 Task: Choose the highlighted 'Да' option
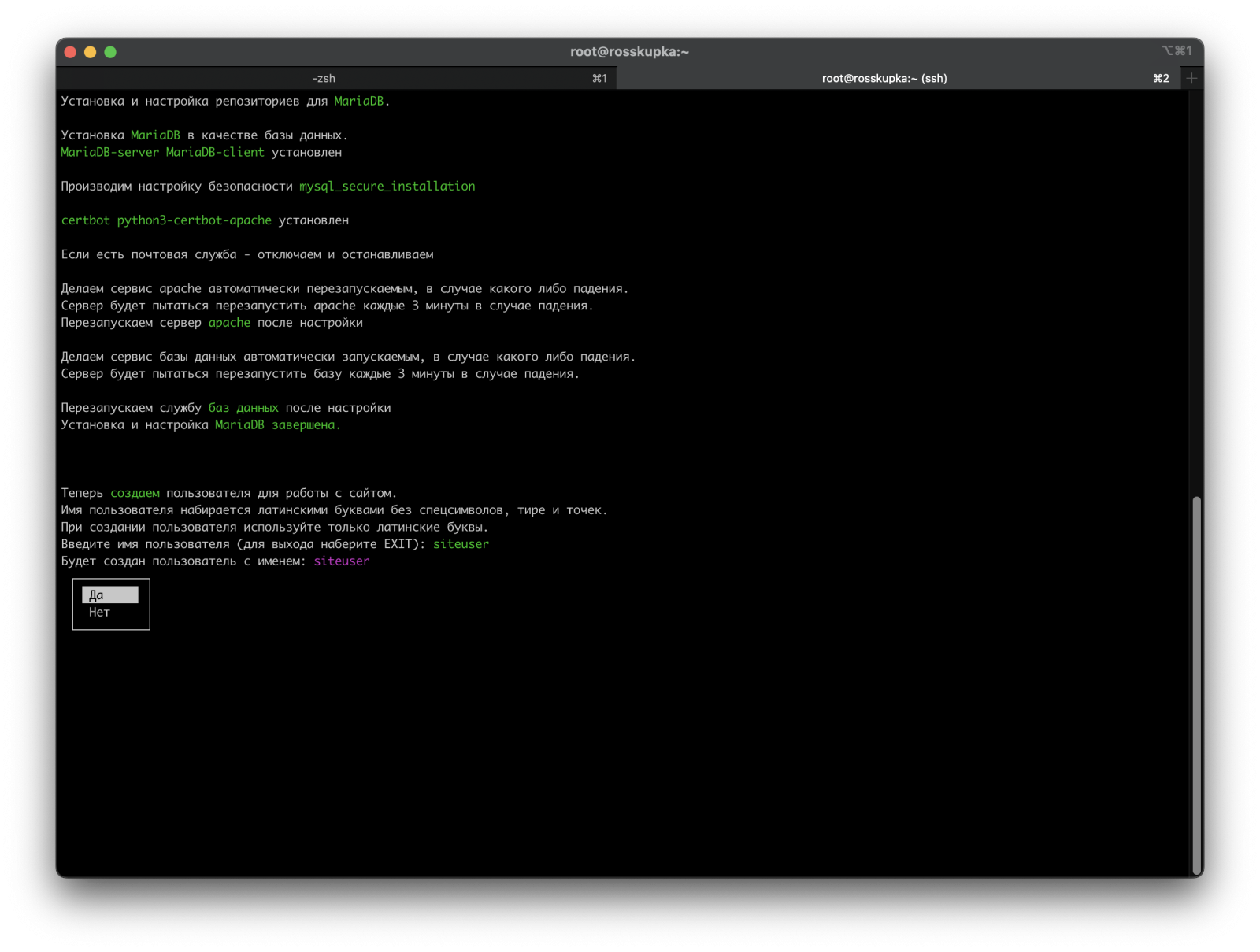tap(109, 595)
